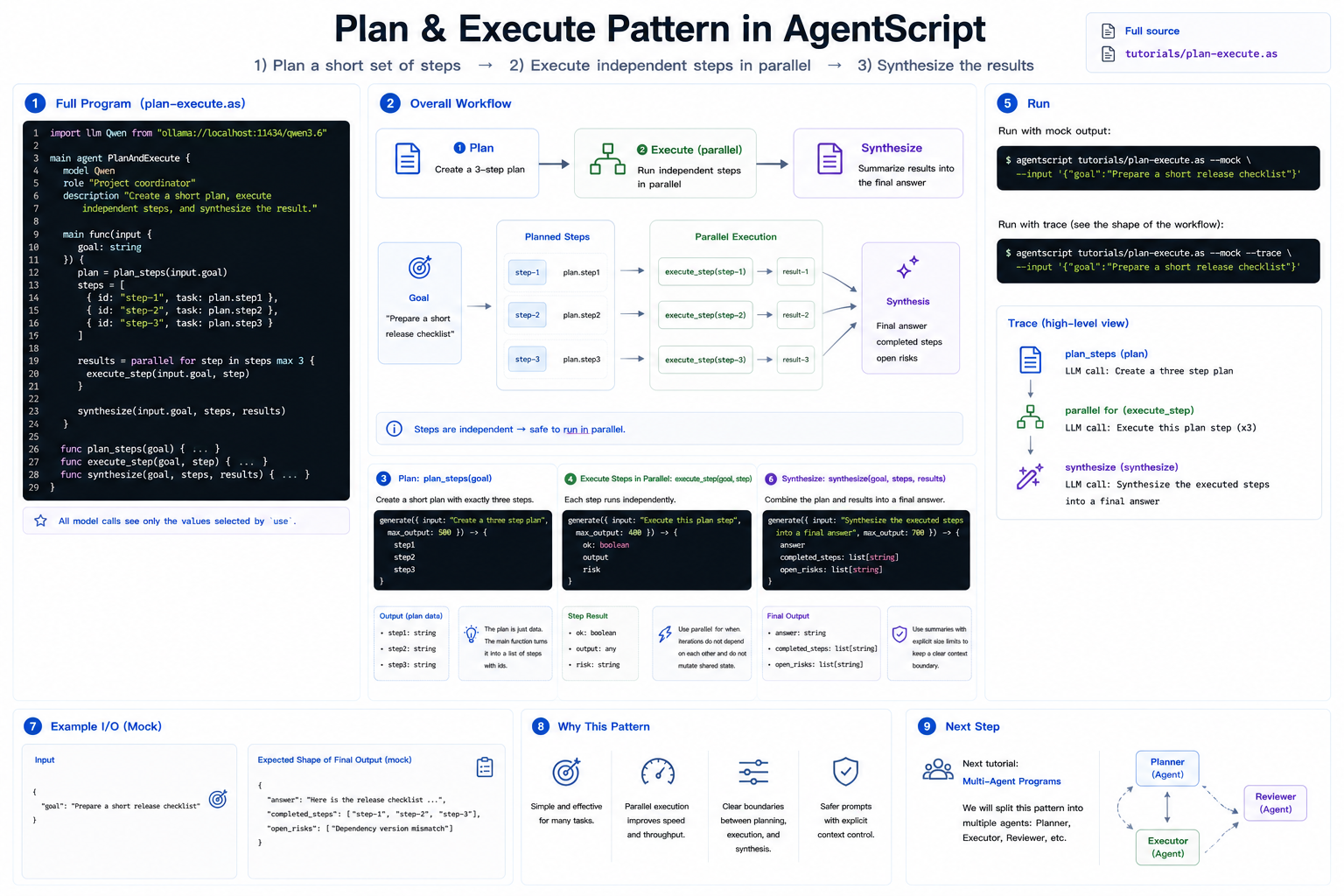1344x896 pixels.
Task: Click the speedometer icon above 'Parallel execution'
Action: 658,772
